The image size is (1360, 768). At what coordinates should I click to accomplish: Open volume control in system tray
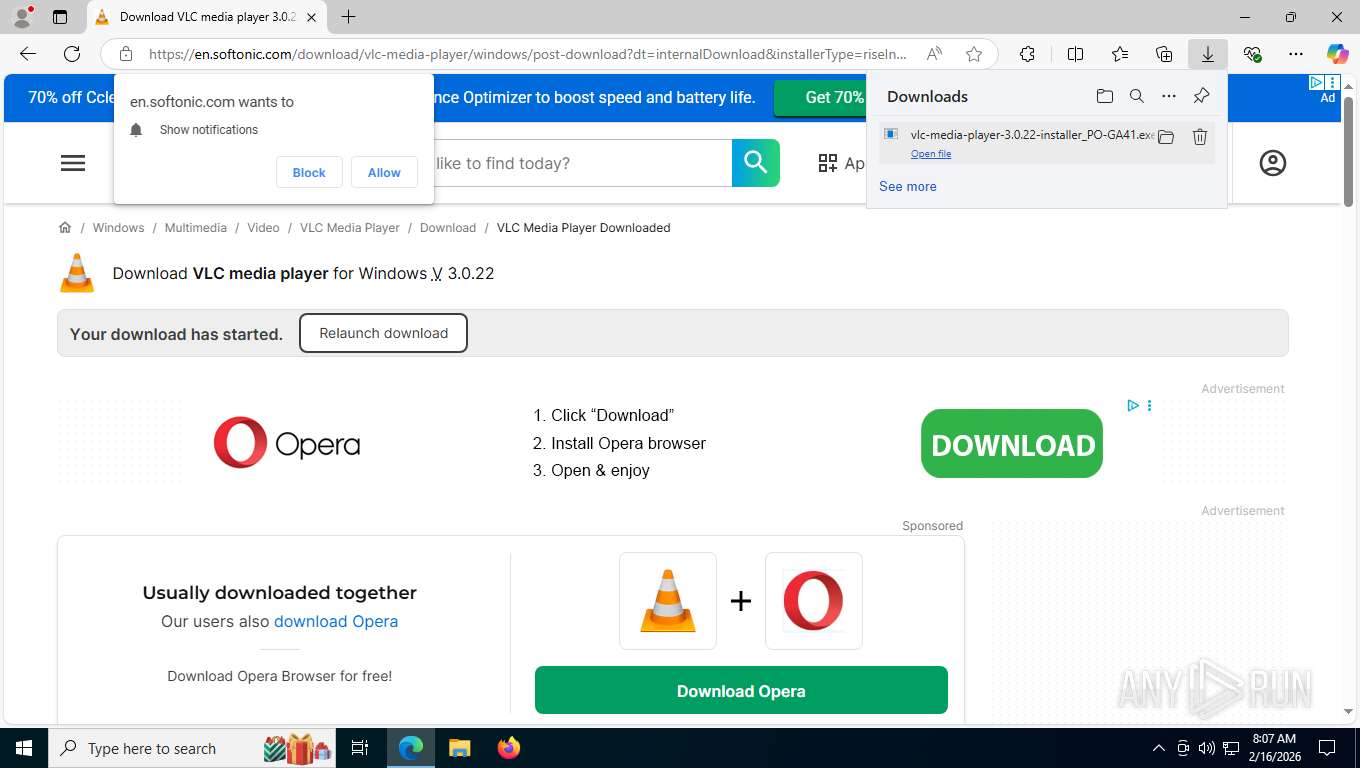tap(1207, 748)
